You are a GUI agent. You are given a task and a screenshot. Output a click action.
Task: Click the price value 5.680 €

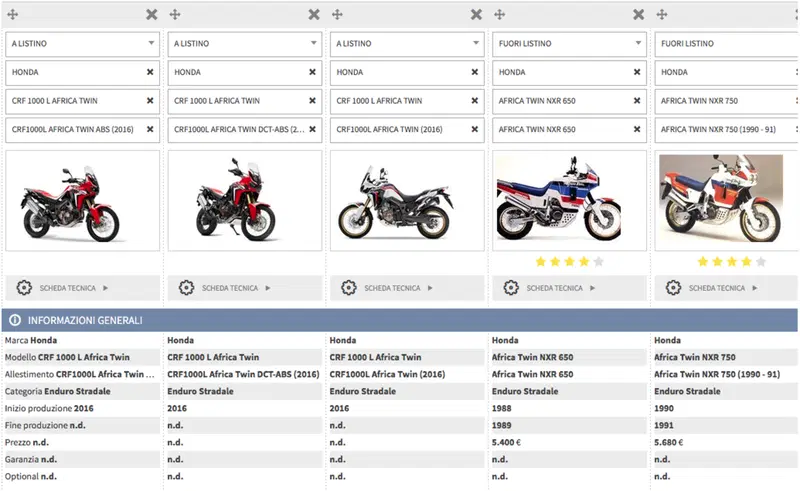coord(668,443)
